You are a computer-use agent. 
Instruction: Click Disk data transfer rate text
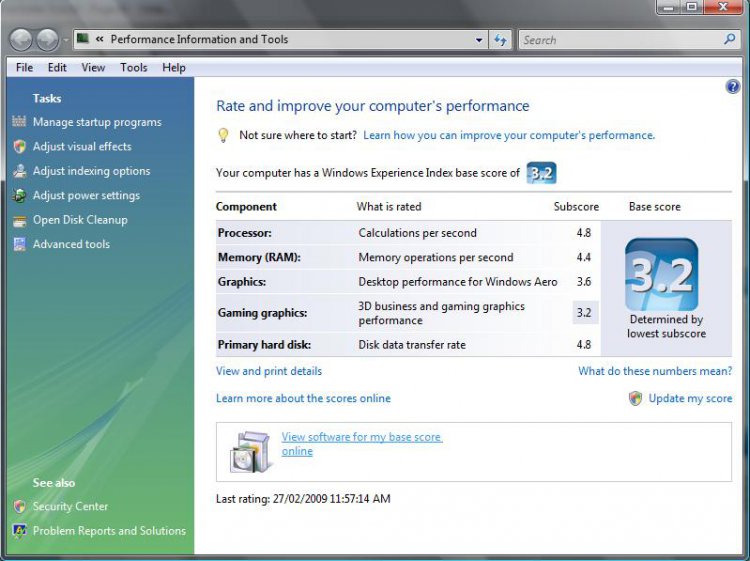pyautogui.click(x=412, y=345)
